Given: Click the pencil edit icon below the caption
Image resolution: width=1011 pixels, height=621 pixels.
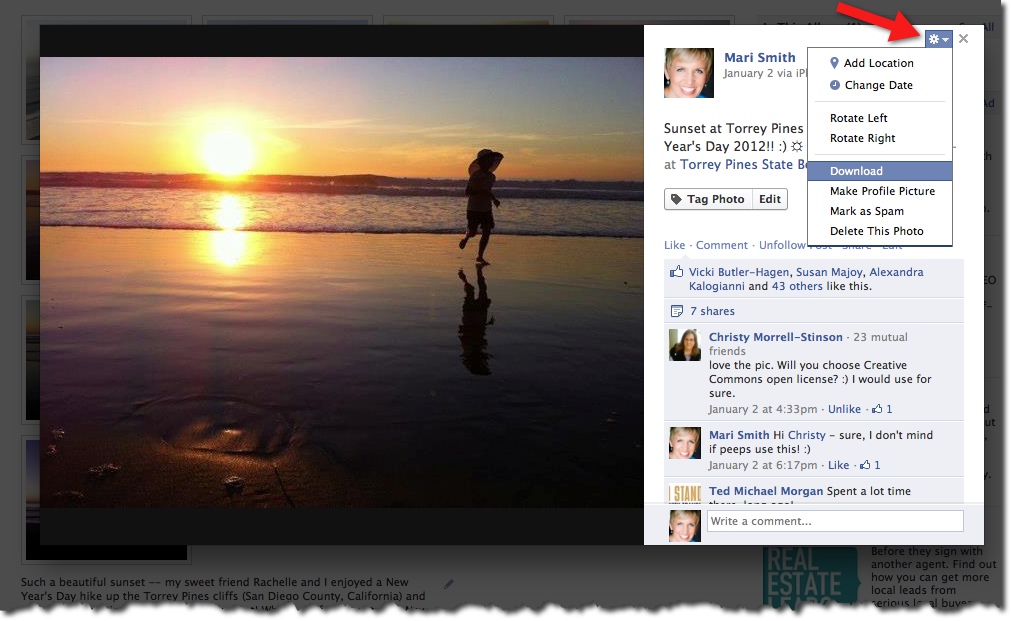Looking at the screenshot, I should (x=448, y=584).
